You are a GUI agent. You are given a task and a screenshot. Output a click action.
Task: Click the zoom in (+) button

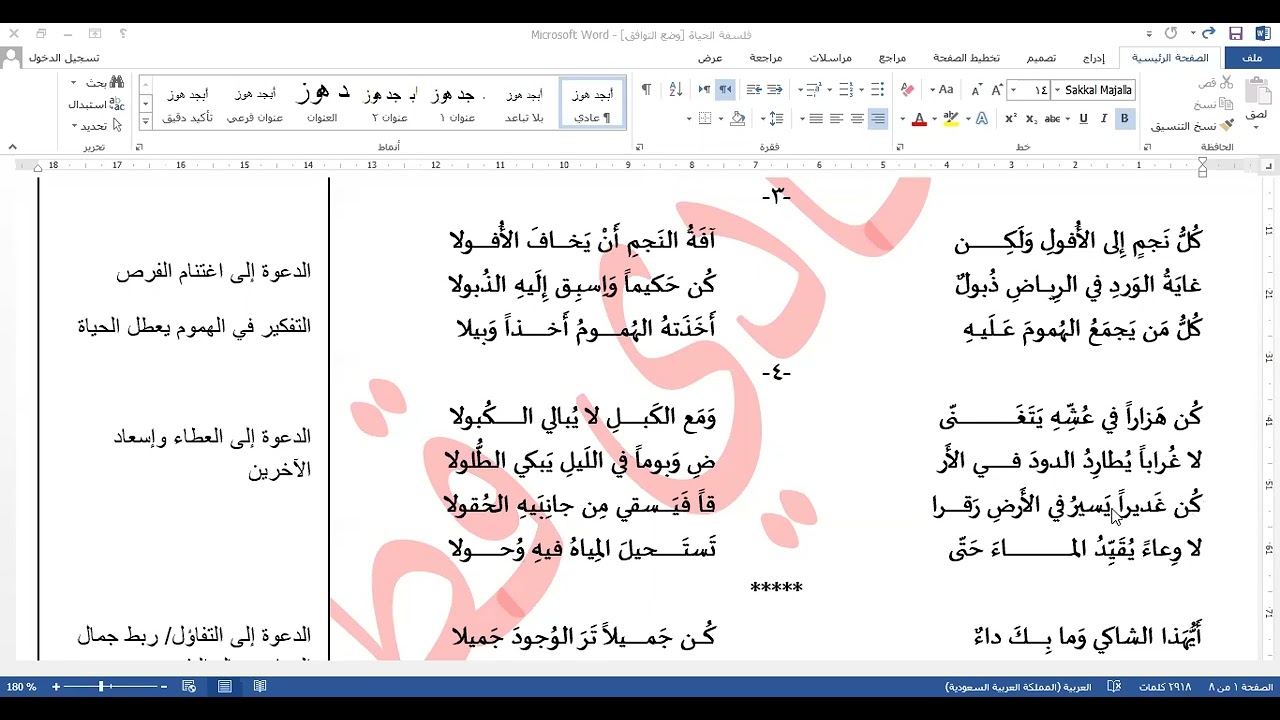[x=56, y=687]
